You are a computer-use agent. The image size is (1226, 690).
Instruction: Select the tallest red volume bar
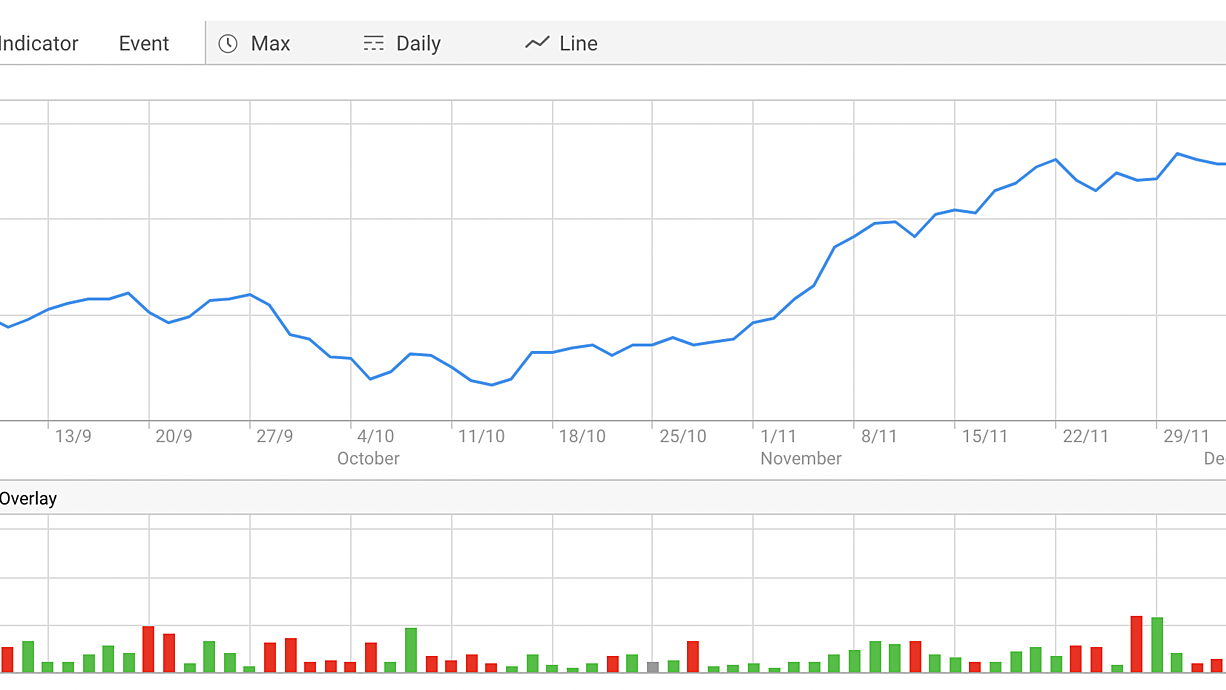pyautogui.click(x=1136, y=644)
